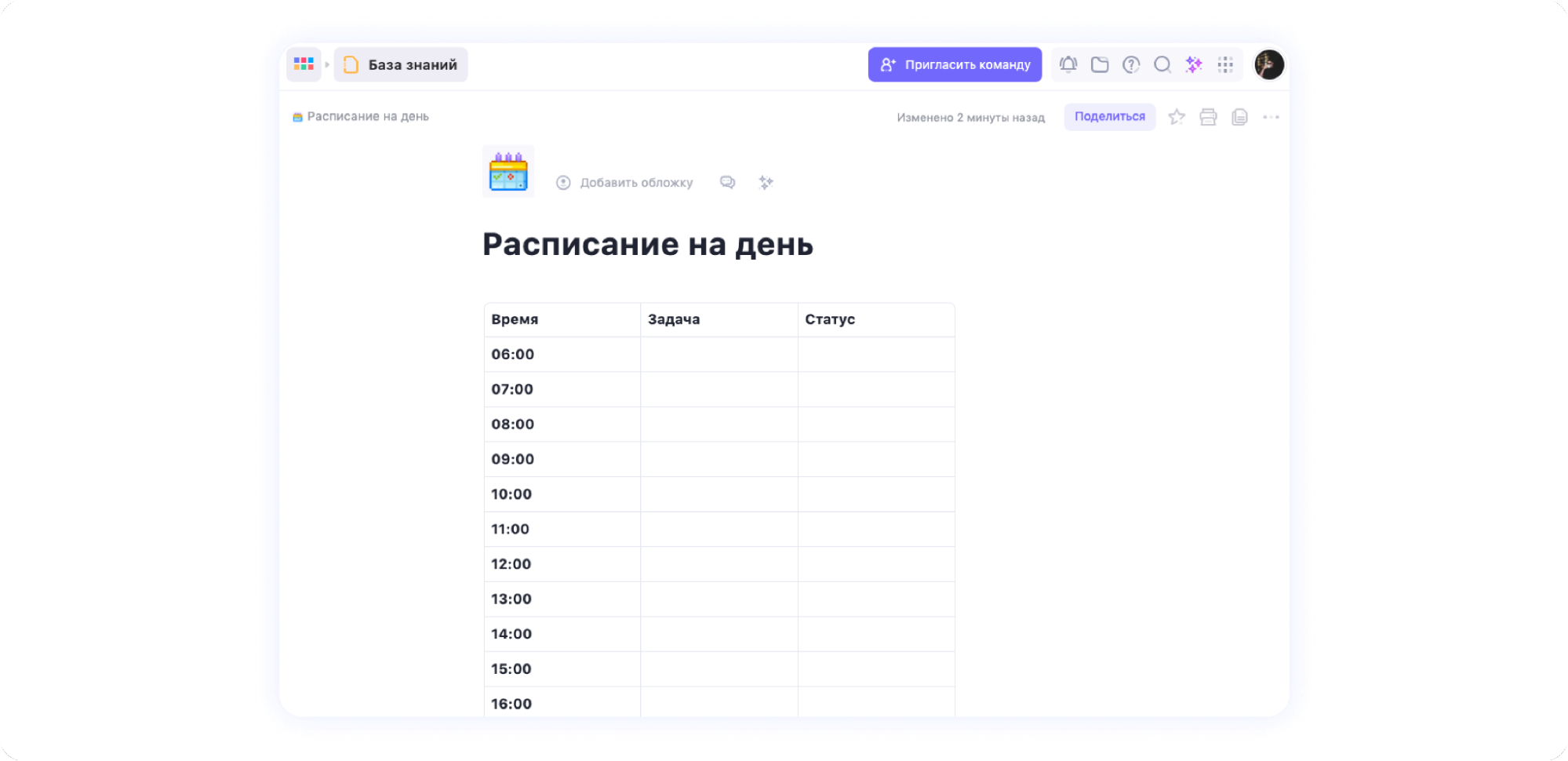Expand the breadcrumb chevron after the workspace icon

point(327,64)
